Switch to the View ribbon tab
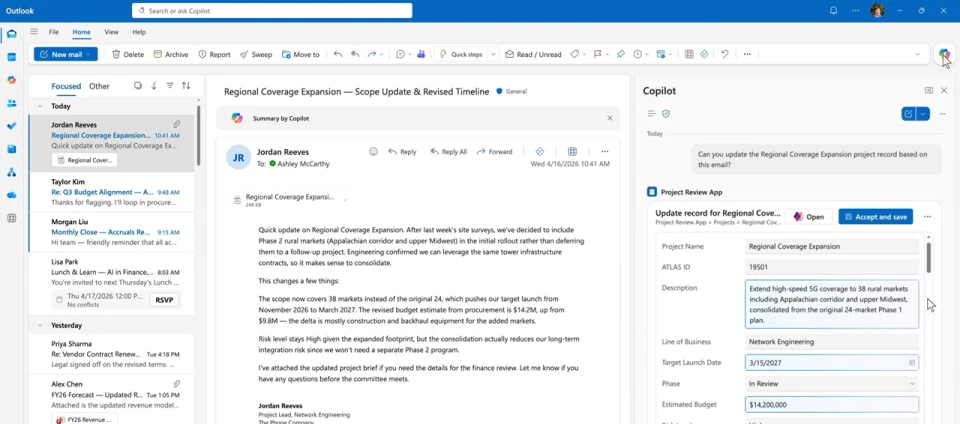960x424 pixels. click(x=111, y=32)
